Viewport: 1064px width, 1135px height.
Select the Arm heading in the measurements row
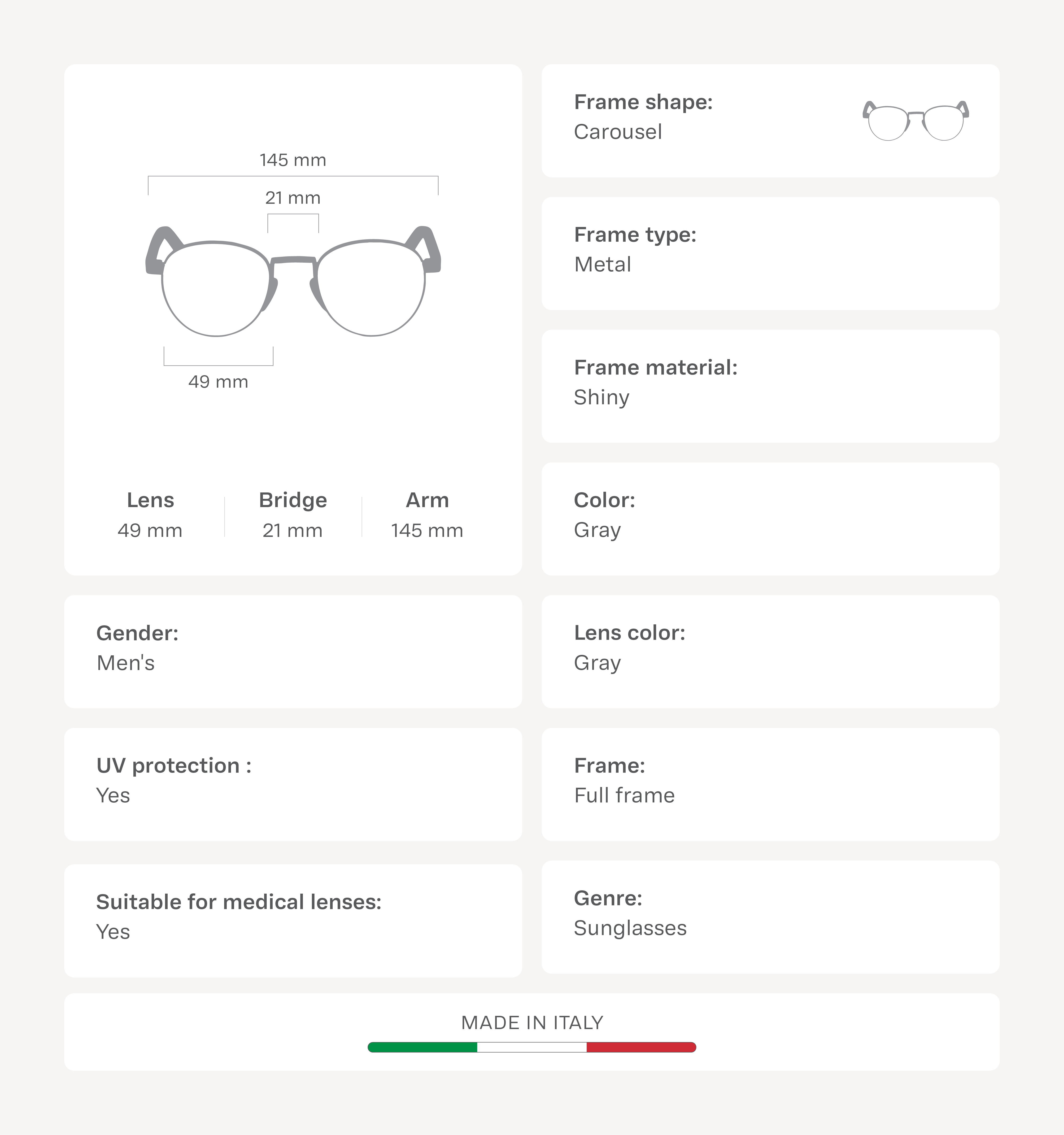(x=427, y=500)
